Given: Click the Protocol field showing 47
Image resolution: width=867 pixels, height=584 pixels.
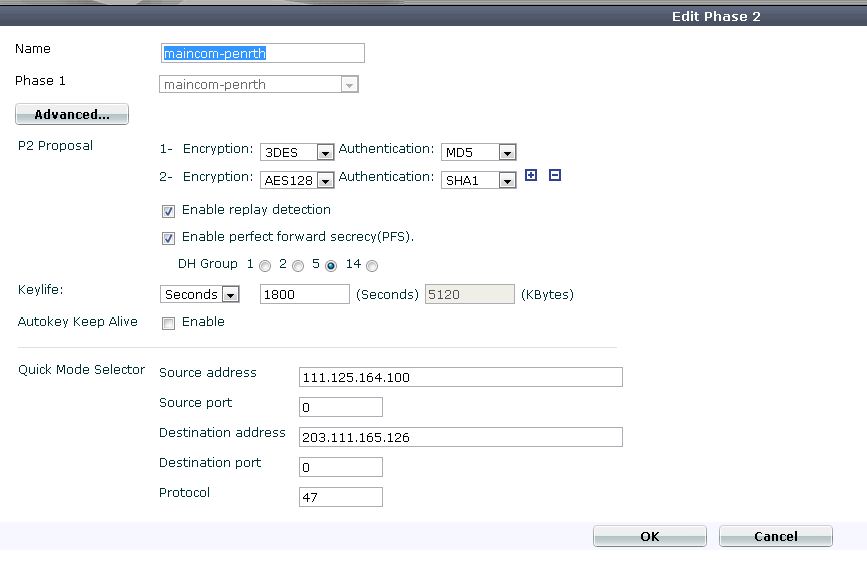Looking at the screenshot, I should (341, 497).
